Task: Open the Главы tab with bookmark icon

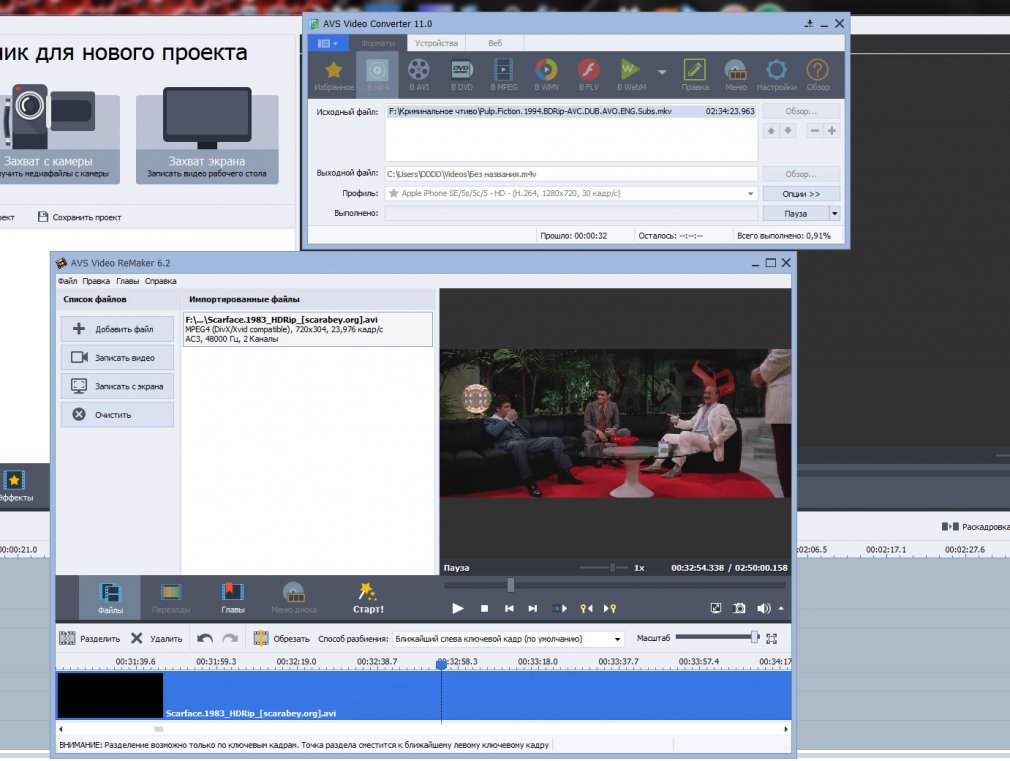Action: pos(233,597)
